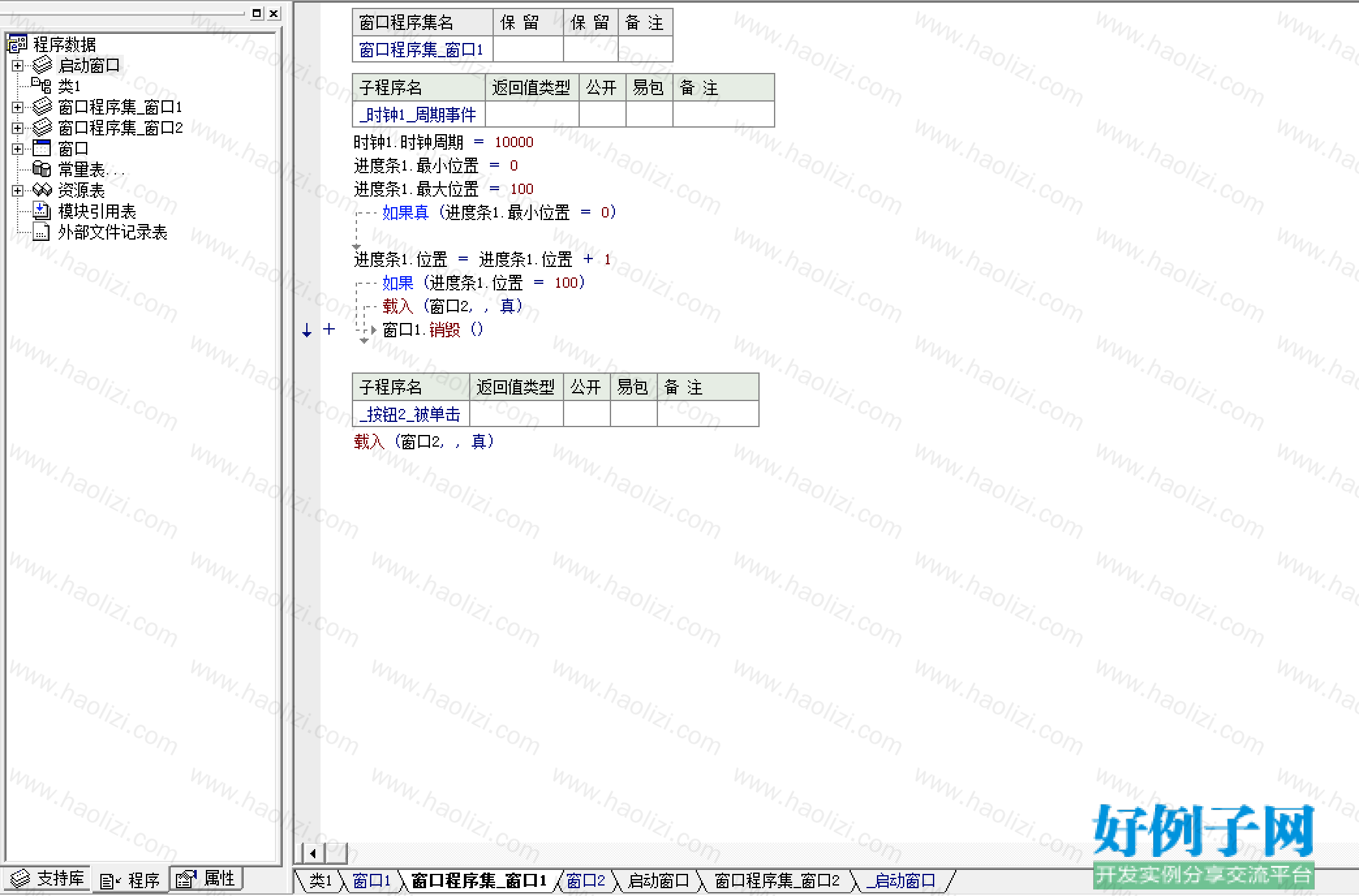Open the 窗口程序集_窗口1 editor tab

(x=479, y=881)
